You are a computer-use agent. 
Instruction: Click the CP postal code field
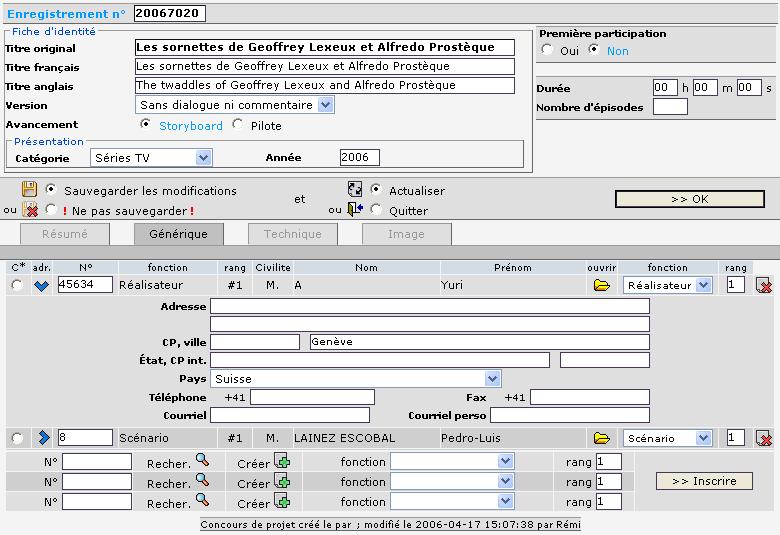[255, 342]
